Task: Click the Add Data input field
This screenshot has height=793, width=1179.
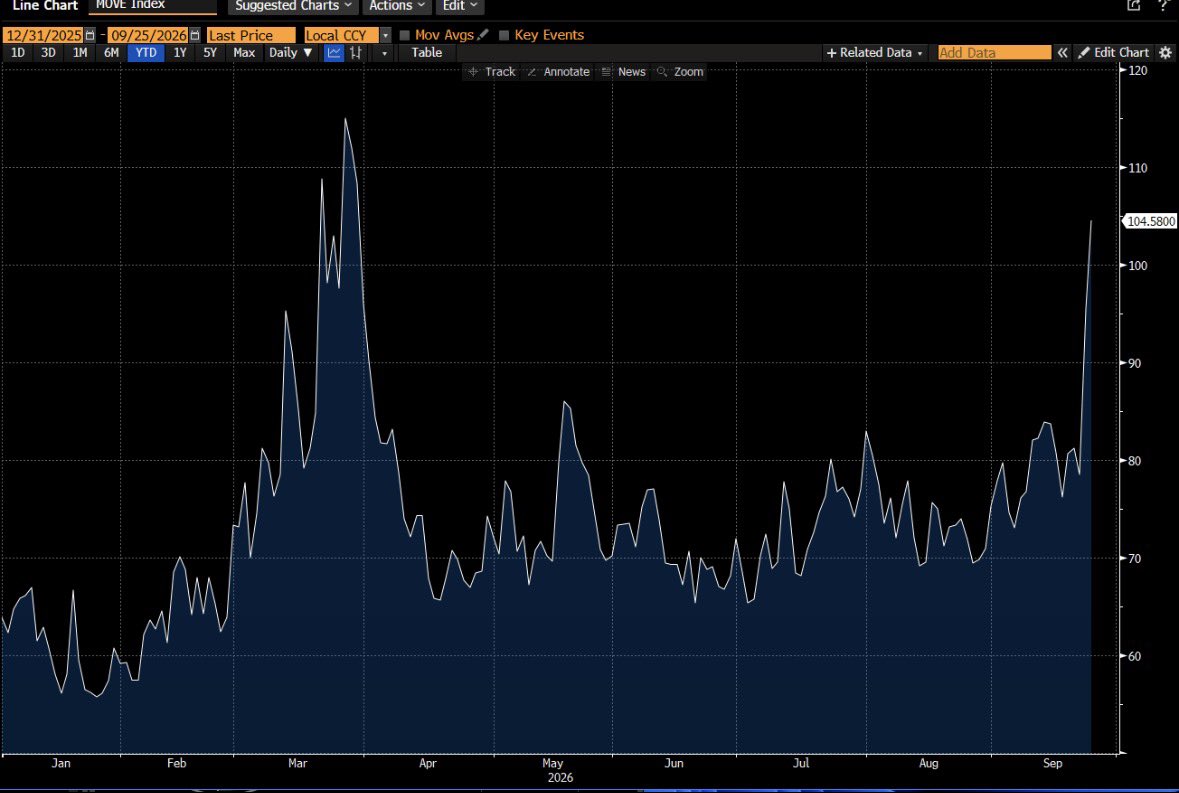Action: point(994,53)
